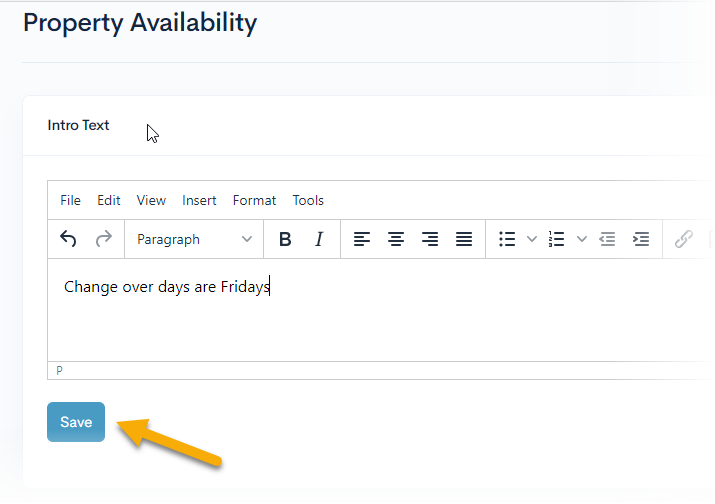The height and width of the screenshot is (504, 715).
Task: Align text to the right
Action: pyautogui.click(x=430, y=239)
